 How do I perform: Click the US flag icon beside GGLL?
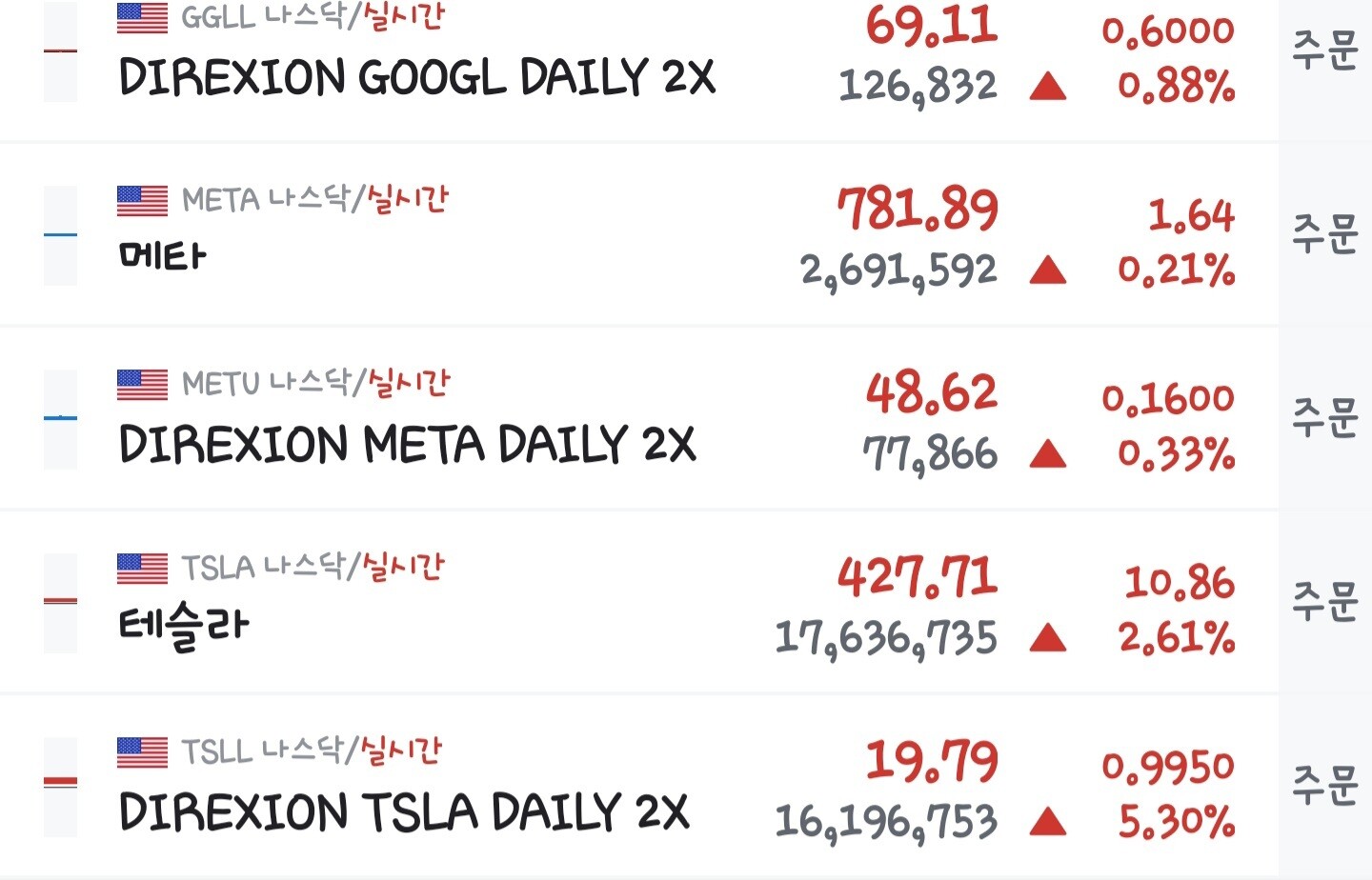click(142, 17)
